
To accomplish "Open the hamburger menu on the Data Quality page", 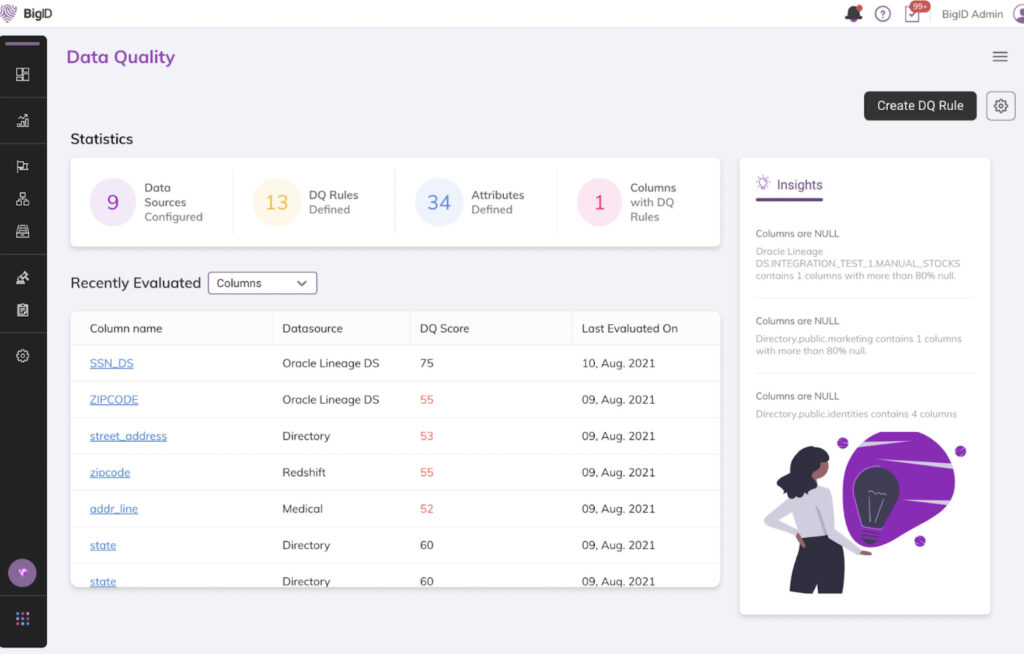I will (x=1000, y=57).
